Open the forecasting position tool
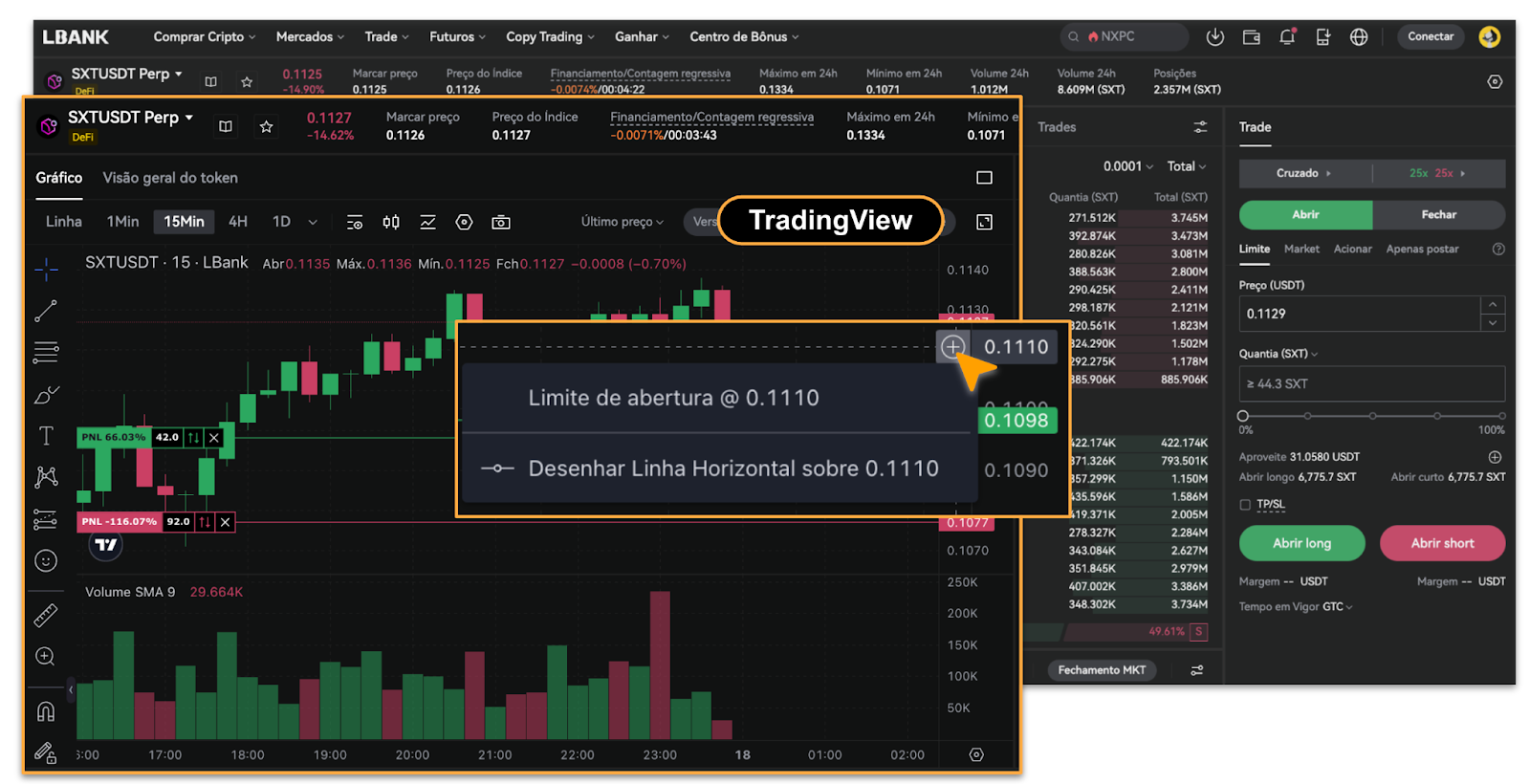 [x=46, y=519]
